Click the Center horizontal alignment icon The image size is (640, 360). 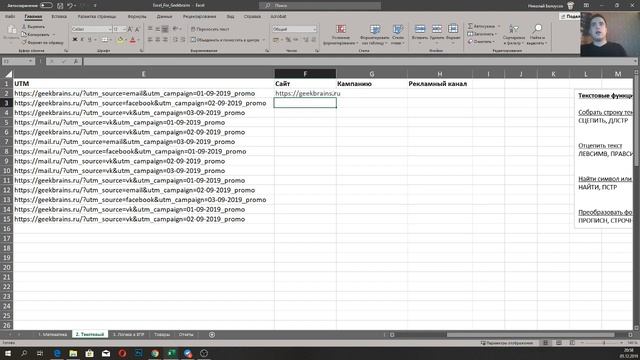point(158,40)
